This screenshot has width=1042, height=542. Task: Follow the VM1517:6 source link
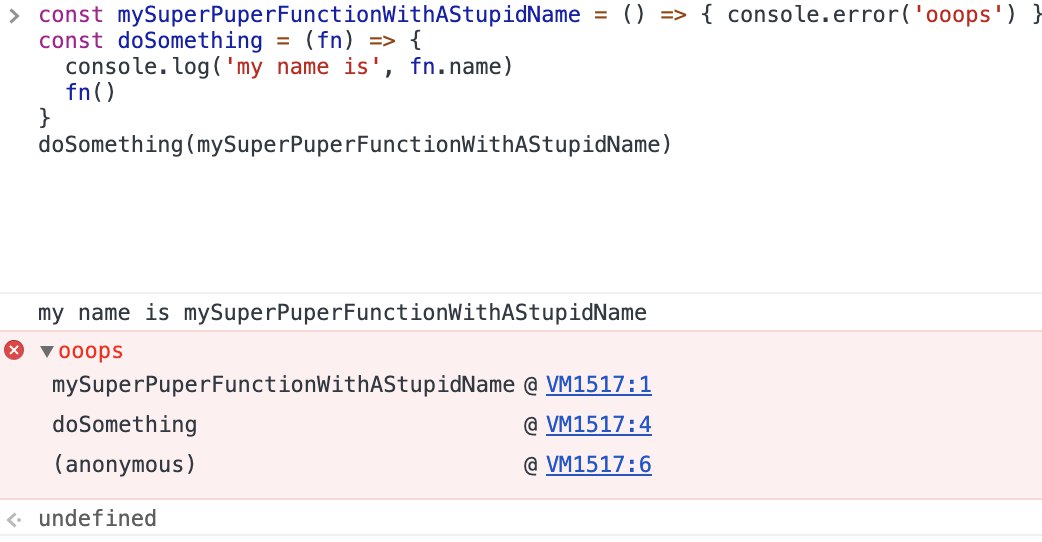click(x=598, y=465)
